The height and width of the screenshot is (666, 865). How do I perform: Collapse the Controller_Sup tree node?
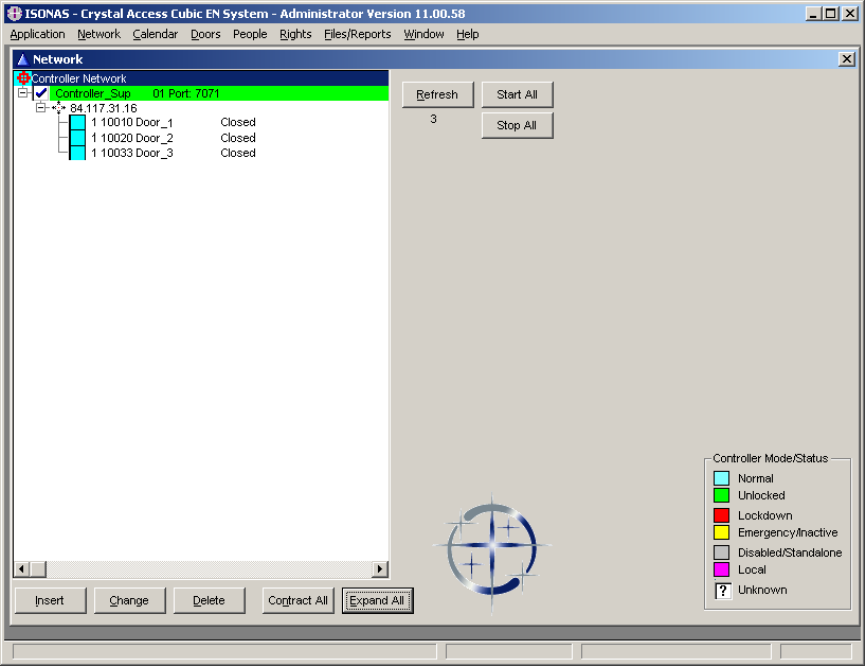pyautogui.click(x=23, y=93)
